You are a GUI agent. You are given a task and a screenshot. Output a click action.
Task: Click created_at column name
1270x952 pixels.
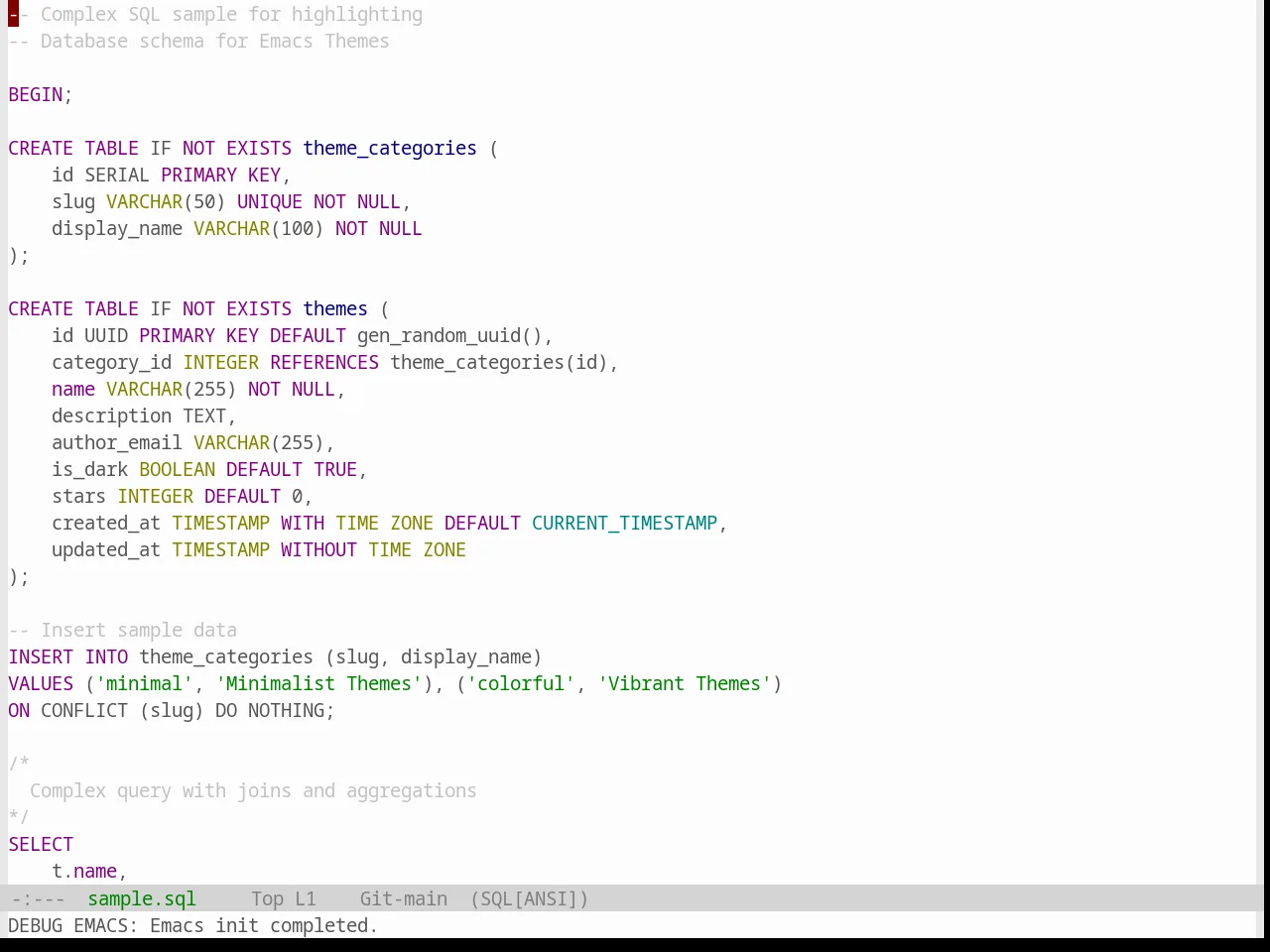point(106,523)
